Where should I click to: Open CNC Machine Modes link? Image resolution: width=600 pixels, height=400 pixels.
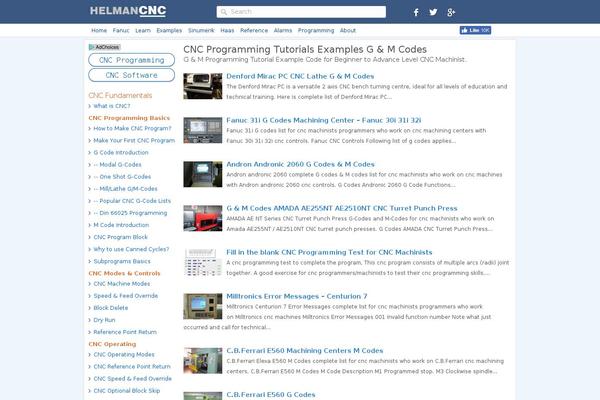click(122, 284)
